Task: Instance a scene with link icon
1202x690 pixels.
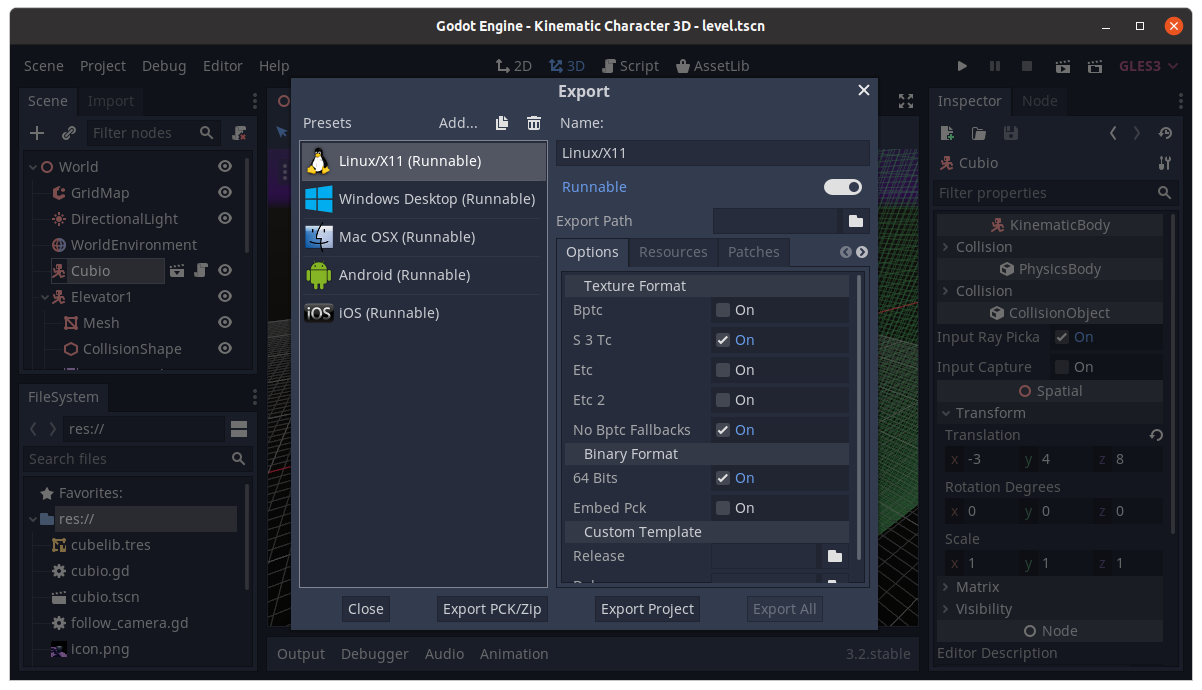Action: 69,133
